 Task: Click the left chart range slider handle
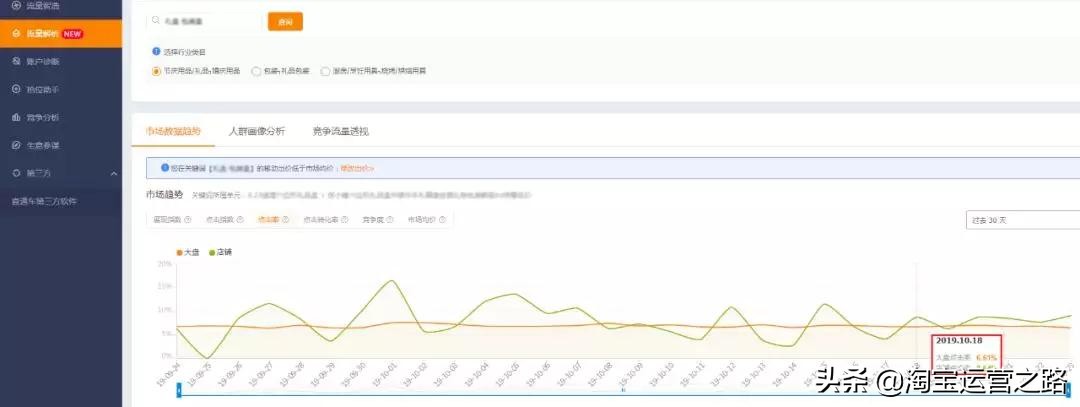pos(179,390)
